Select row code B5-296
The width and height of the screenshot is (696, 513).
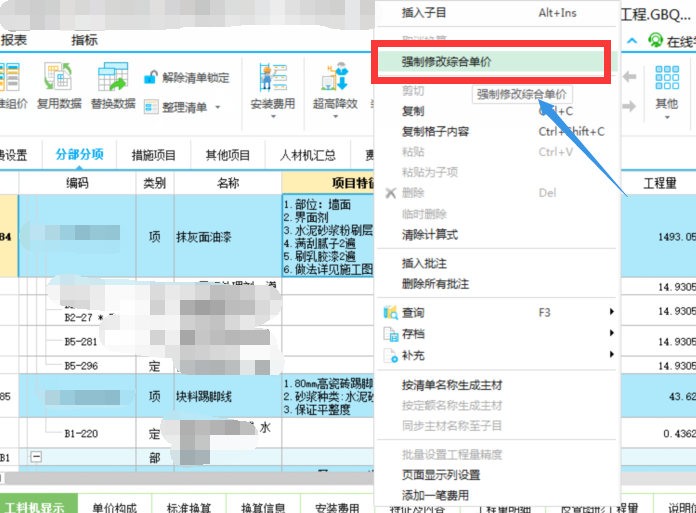pos(81,366)
